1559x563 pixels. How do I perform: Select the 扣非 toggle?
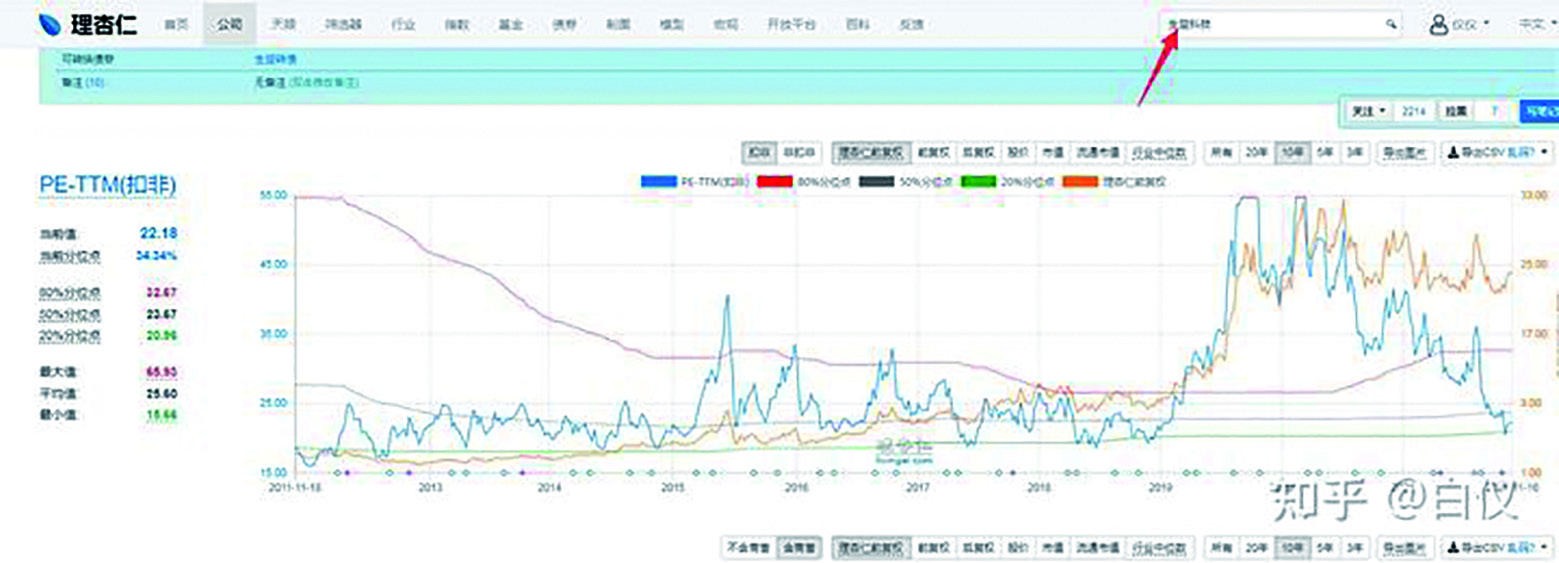(759, 153)
